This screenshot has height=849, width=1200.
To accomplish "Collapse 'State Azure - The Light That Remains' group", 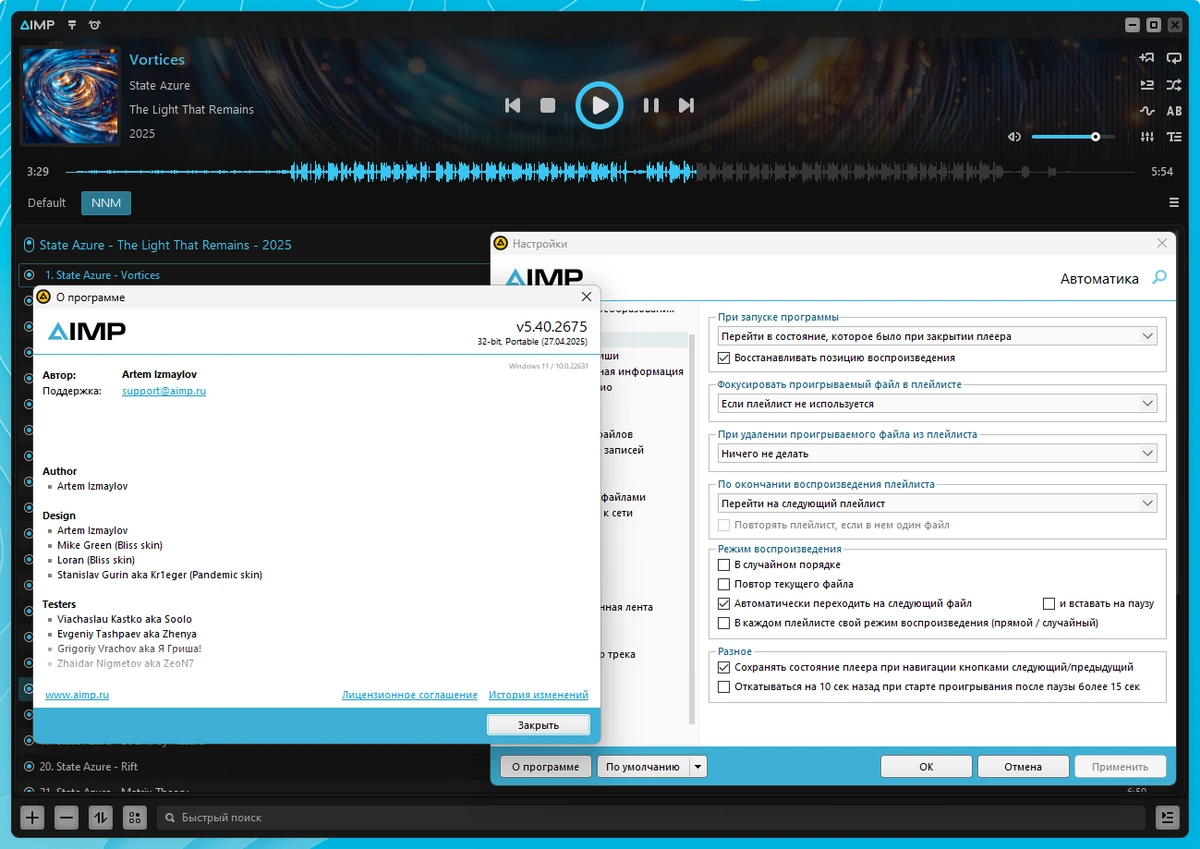I will tap(28, 245).
